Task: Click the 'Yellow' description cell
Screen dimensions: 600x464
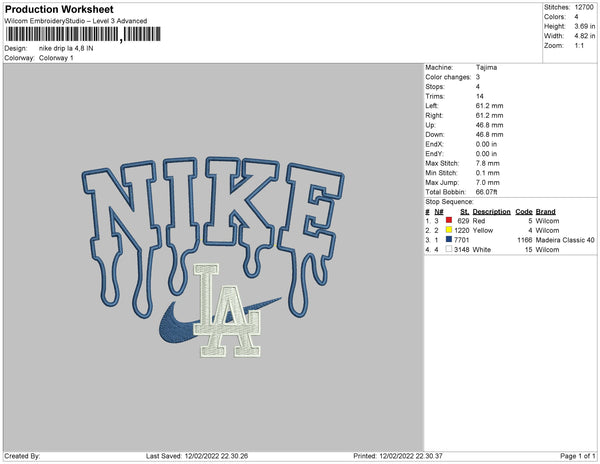Action: click(483, 230)
